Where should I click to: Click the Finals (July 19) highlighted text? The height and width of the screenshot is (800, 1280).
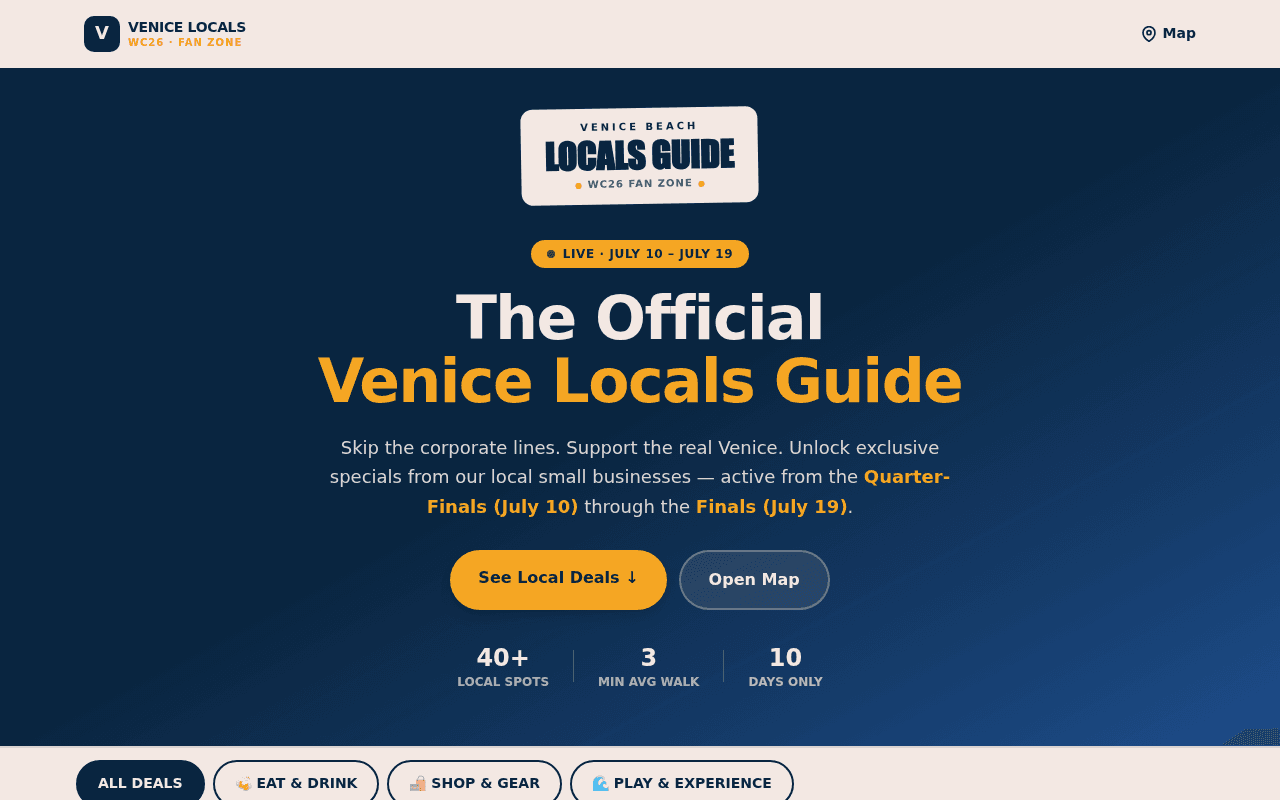pos(772,507)
